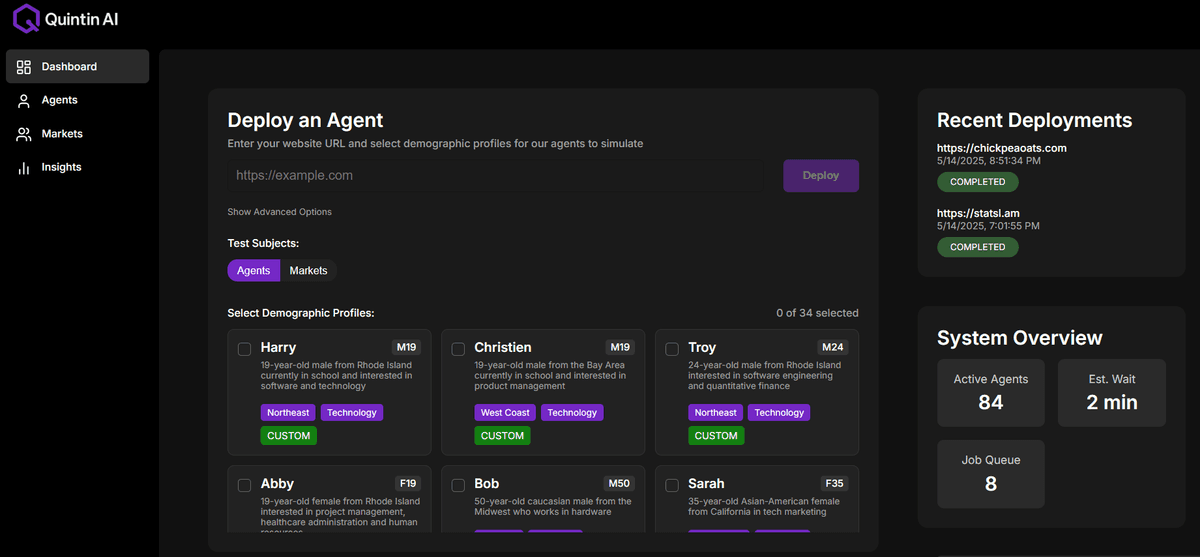Image resolution: width=1200 pixels, height=557 pixels.
Task: Open the chickpeaoats.com recent deployment
Action: (x=1001, y=148)
